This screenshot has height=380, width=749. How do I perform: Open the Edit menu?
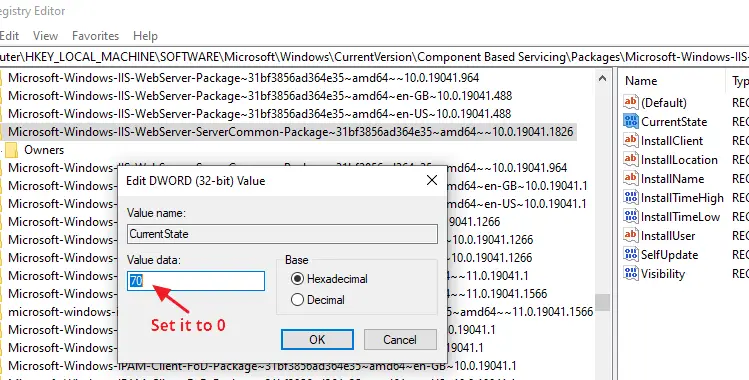pyautogui.click(x=9, y=36)
